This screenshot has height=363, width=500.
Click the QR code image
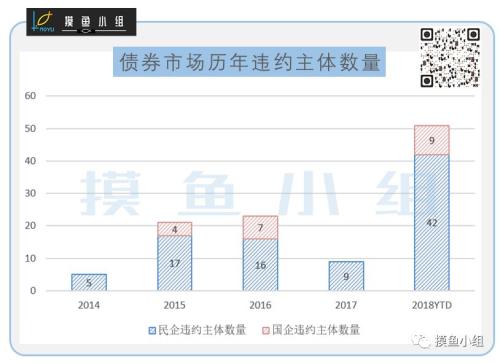(450, 58)
